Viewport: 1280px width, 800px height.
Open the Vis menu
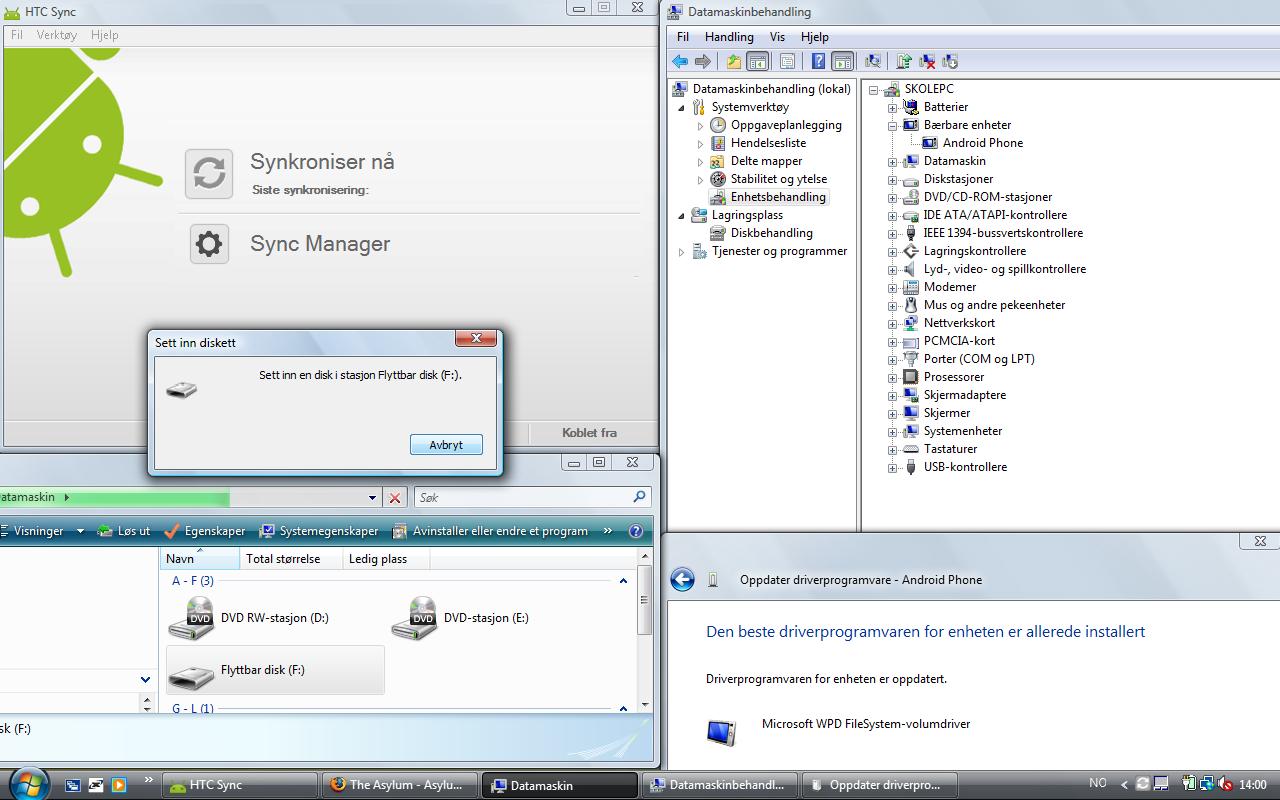point(777,37)
